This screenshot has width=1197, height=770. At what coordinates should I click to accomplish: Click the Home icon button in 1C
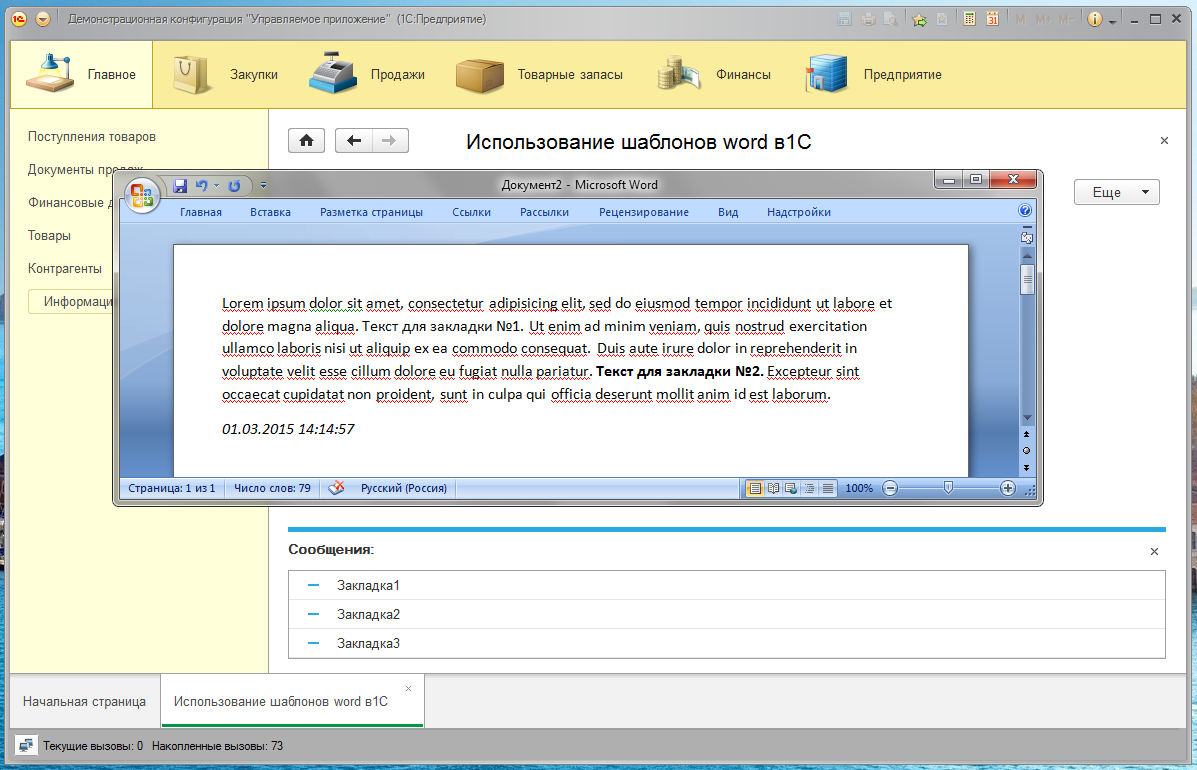(x=306, y=141)
